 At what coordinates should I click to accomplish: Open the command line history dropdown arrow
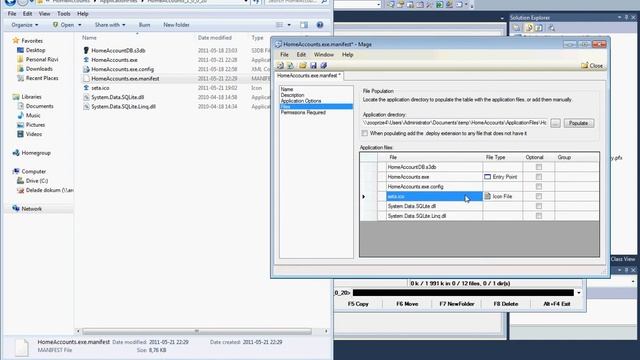(x=579, y=293)
